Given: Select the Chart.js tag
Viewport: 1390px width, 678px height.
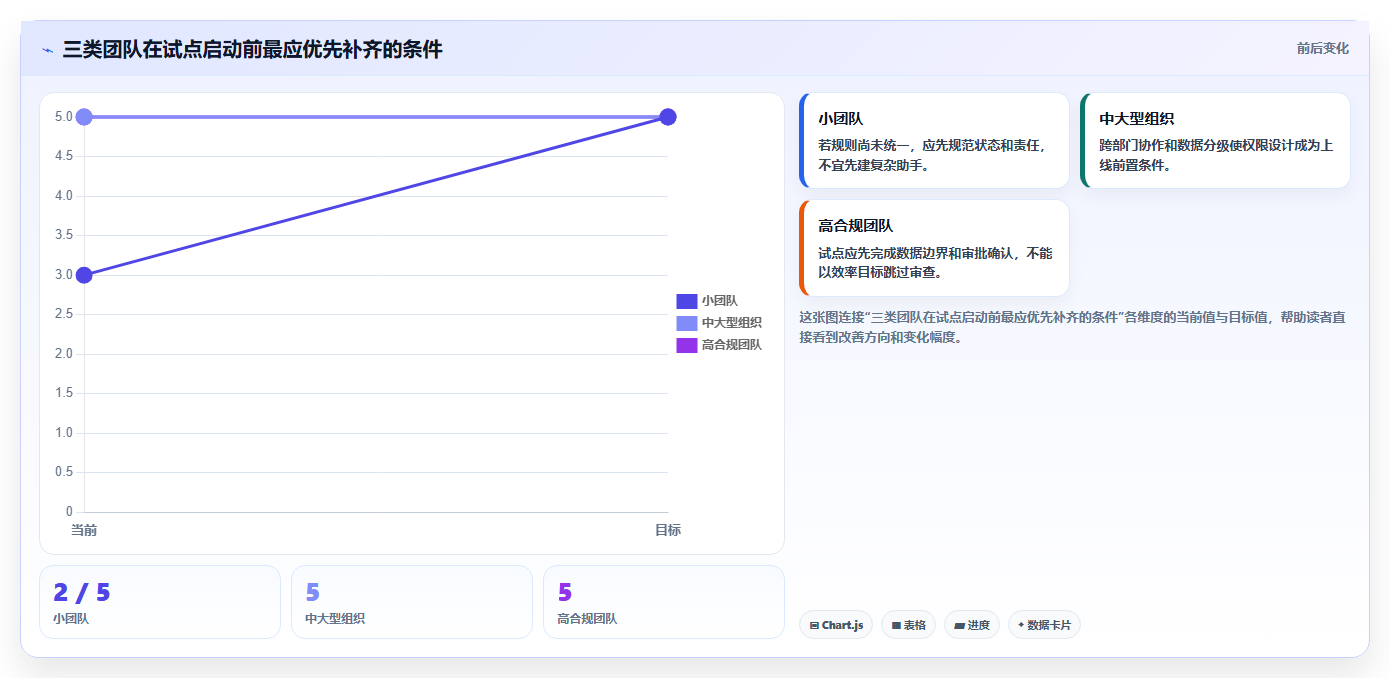Looking at the screenshot, I should click(x=836, y=625).
